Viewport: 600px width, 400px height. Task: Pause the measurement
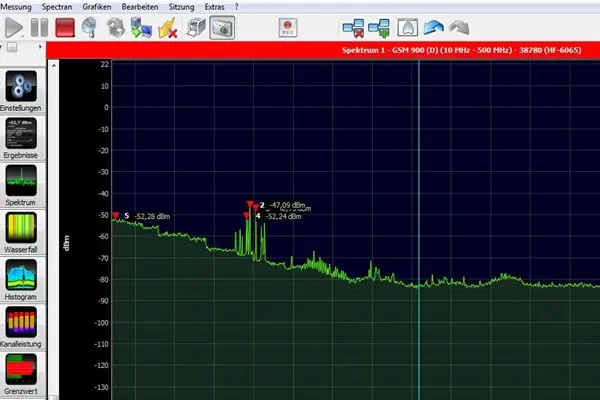[38, 27]
